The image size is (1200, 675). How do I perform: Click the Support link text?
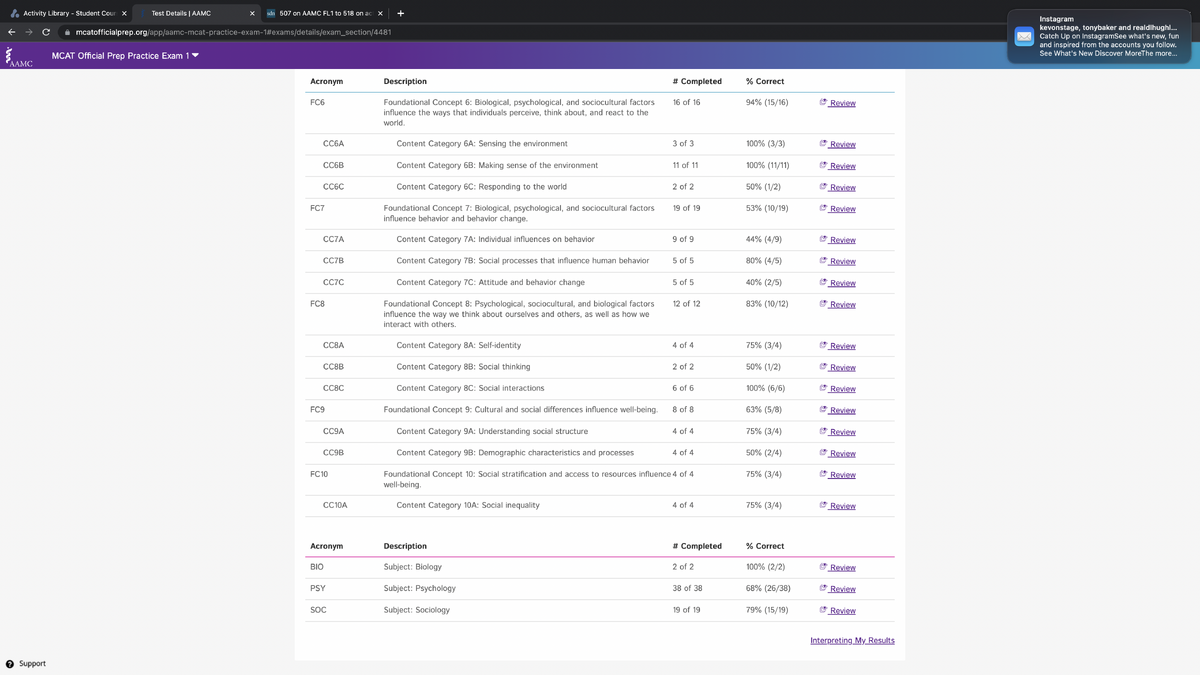point(32,664)
